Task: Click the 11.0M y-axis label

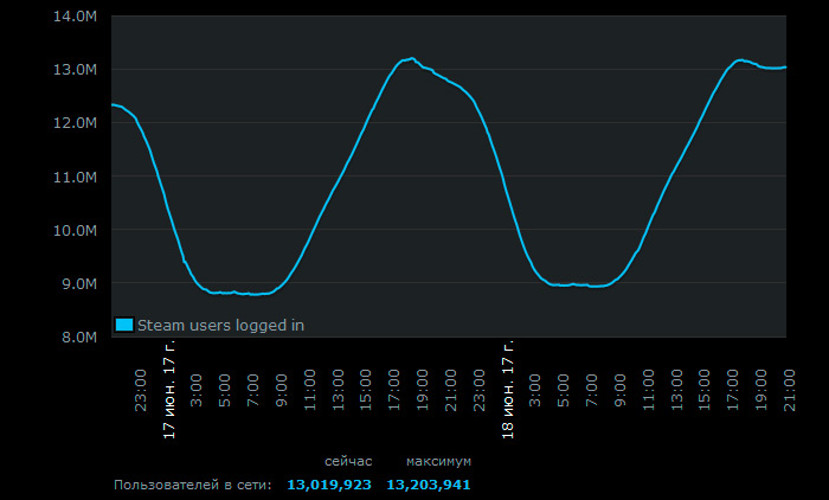Action: tap(75, 177)
